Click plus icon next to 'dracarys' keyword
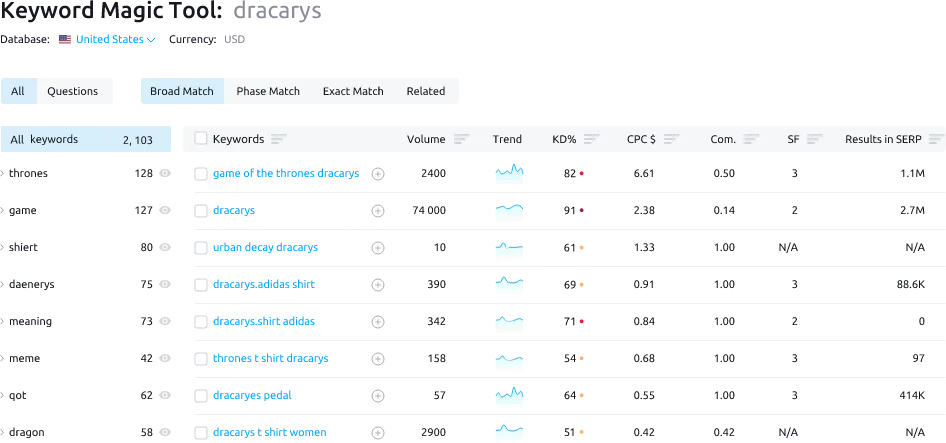The height and width of the screenshot is (443, 946). (378, 211)
